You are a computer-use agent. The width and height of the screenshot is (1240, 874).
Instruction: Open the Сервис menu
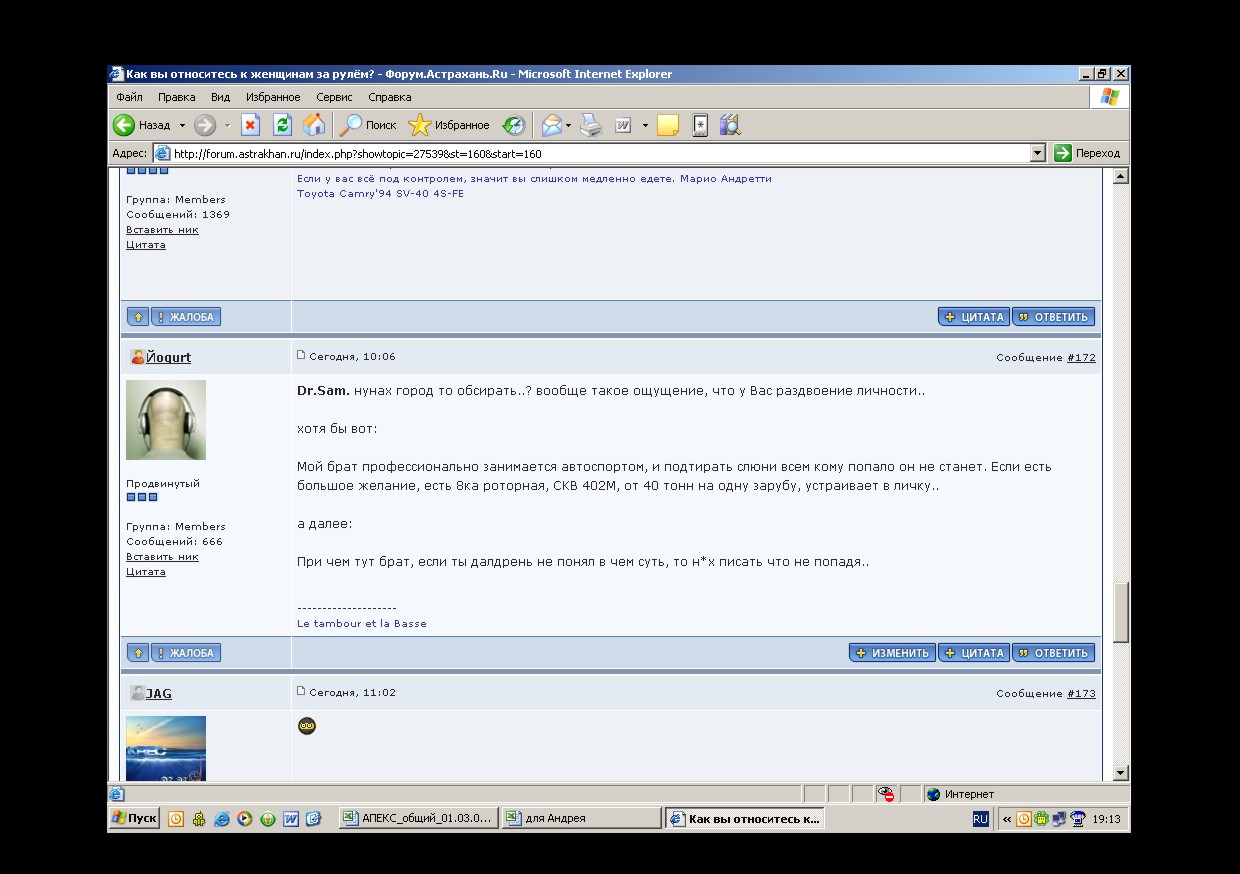pos(334,97)
